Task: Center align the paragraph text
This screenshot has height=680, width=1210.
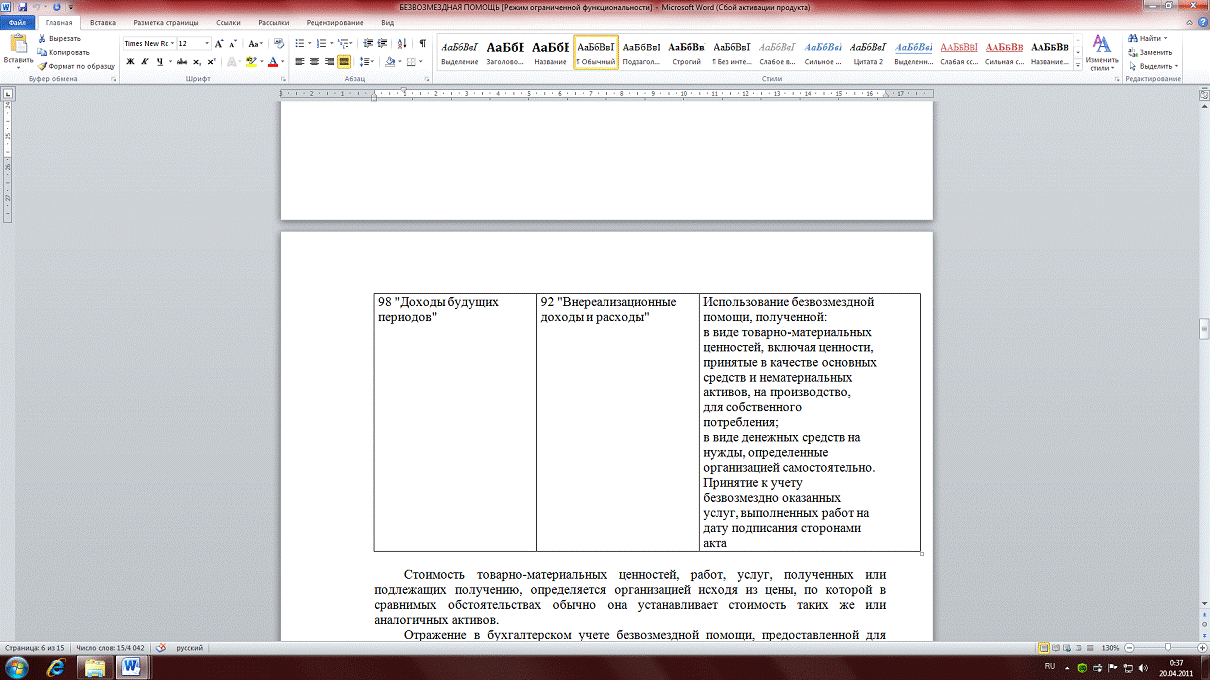Action: click(315, 61)
